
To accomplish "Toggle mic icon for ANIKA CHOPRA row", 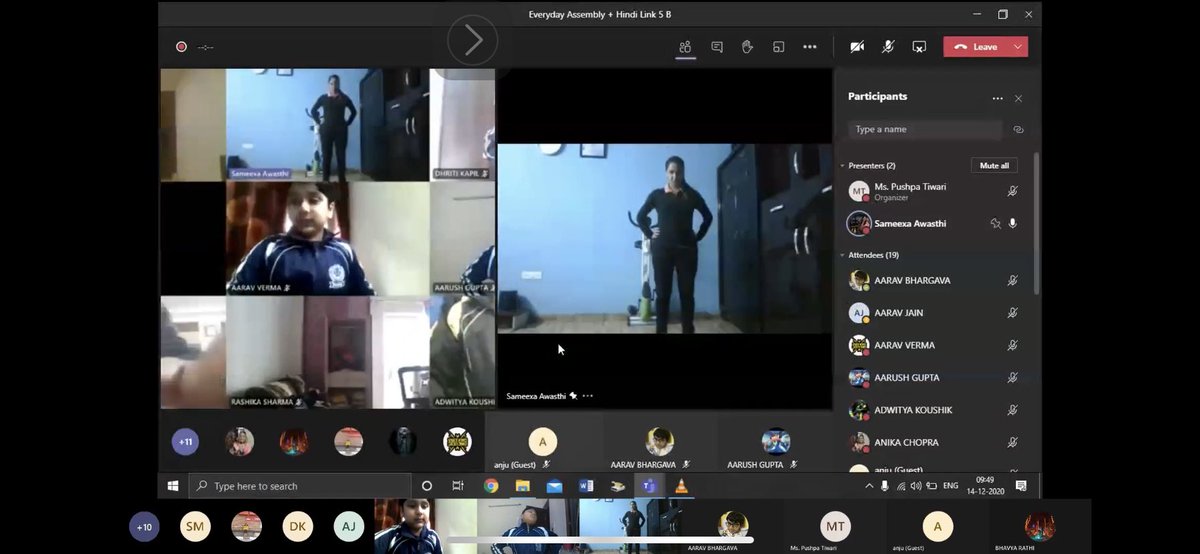I will click(1012, 442).
